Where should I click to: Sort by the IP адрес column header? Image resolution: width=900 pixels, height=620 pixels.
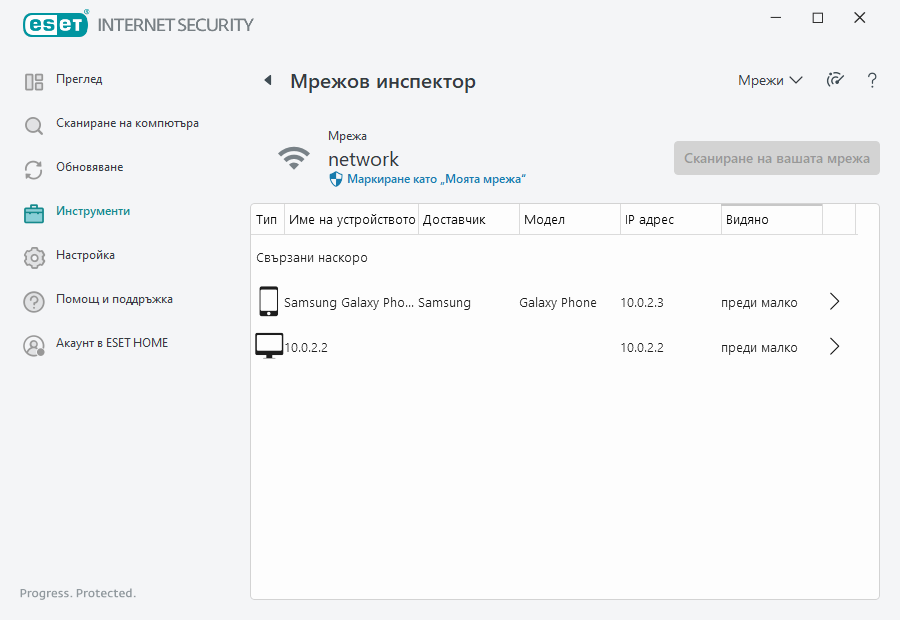[669, 220]
